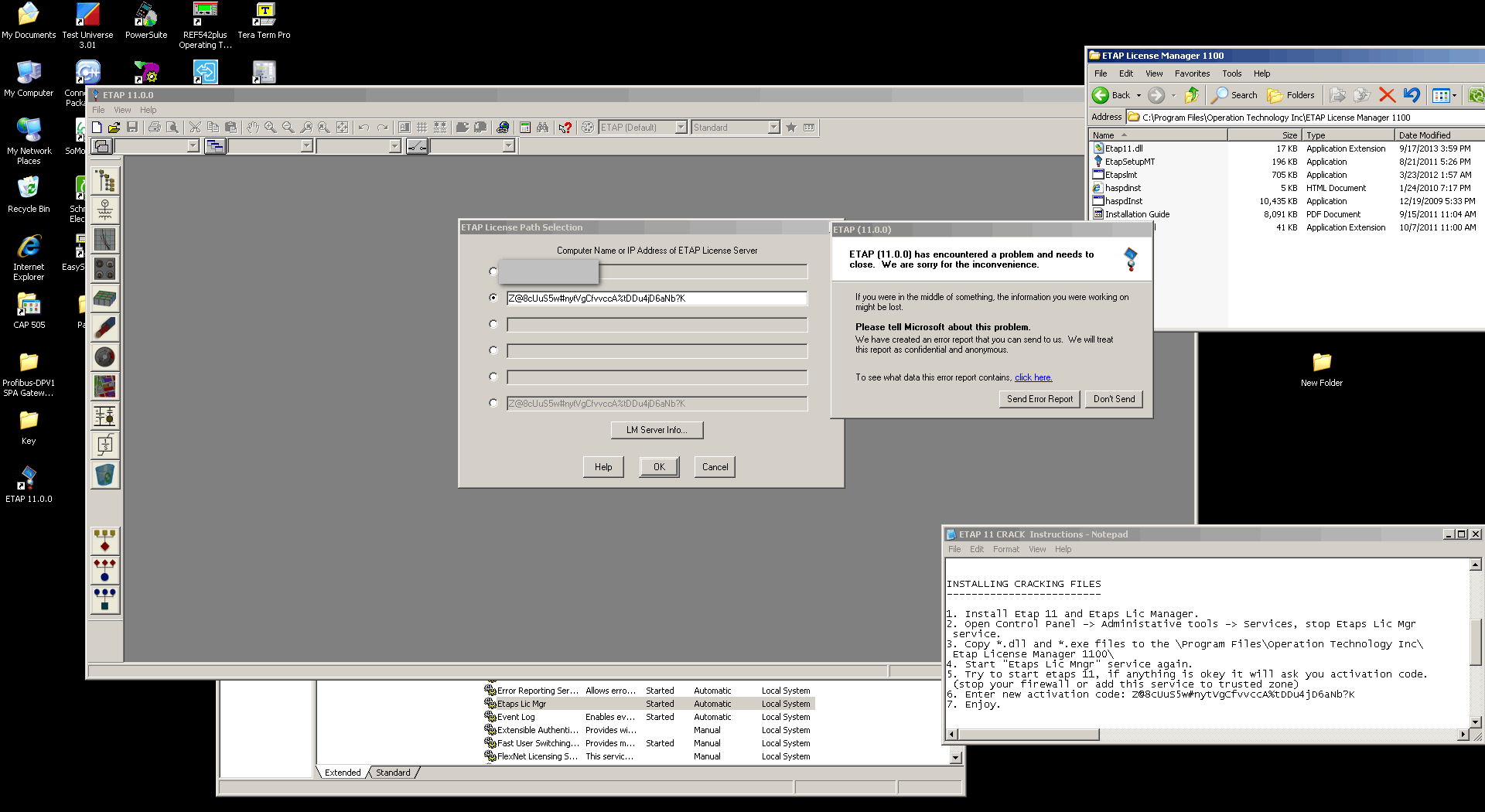Expand the combo box beside the switch icon
Image resolution: width=1485 pixels, height=812 pixels.
click(x=508, y=146)
